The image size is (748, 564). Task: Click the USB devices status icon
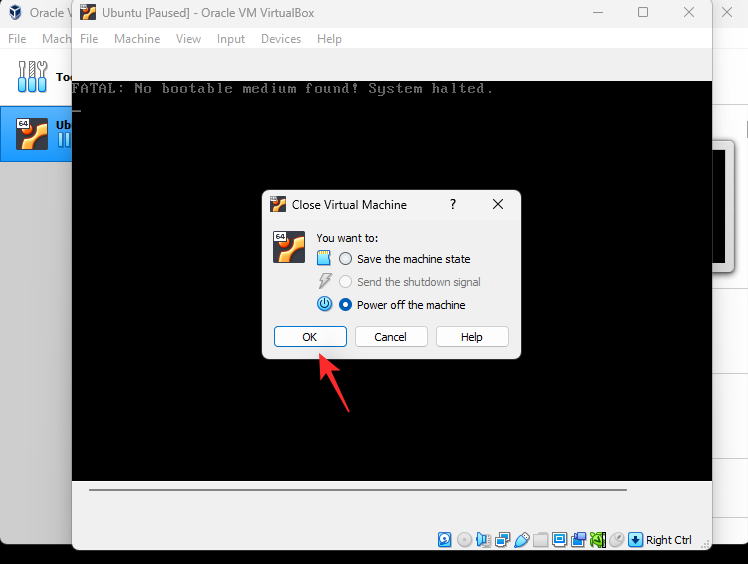(521, 540)
